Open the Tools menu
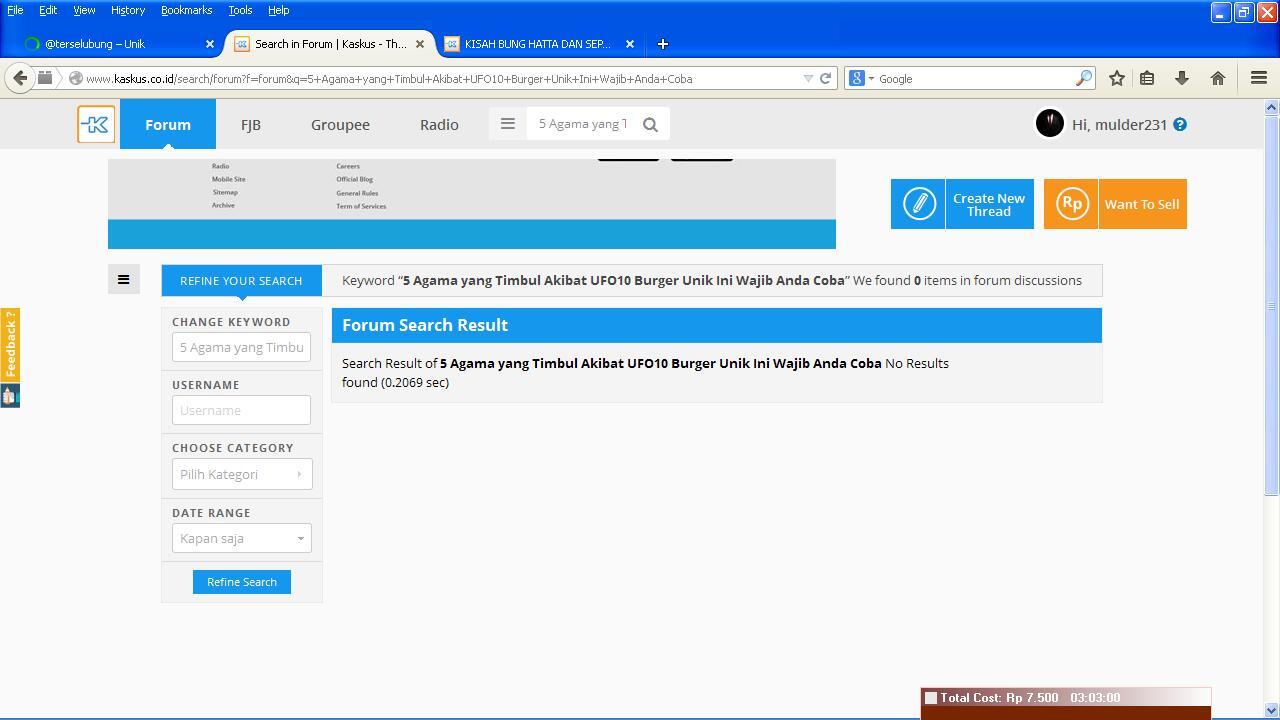 240,10
